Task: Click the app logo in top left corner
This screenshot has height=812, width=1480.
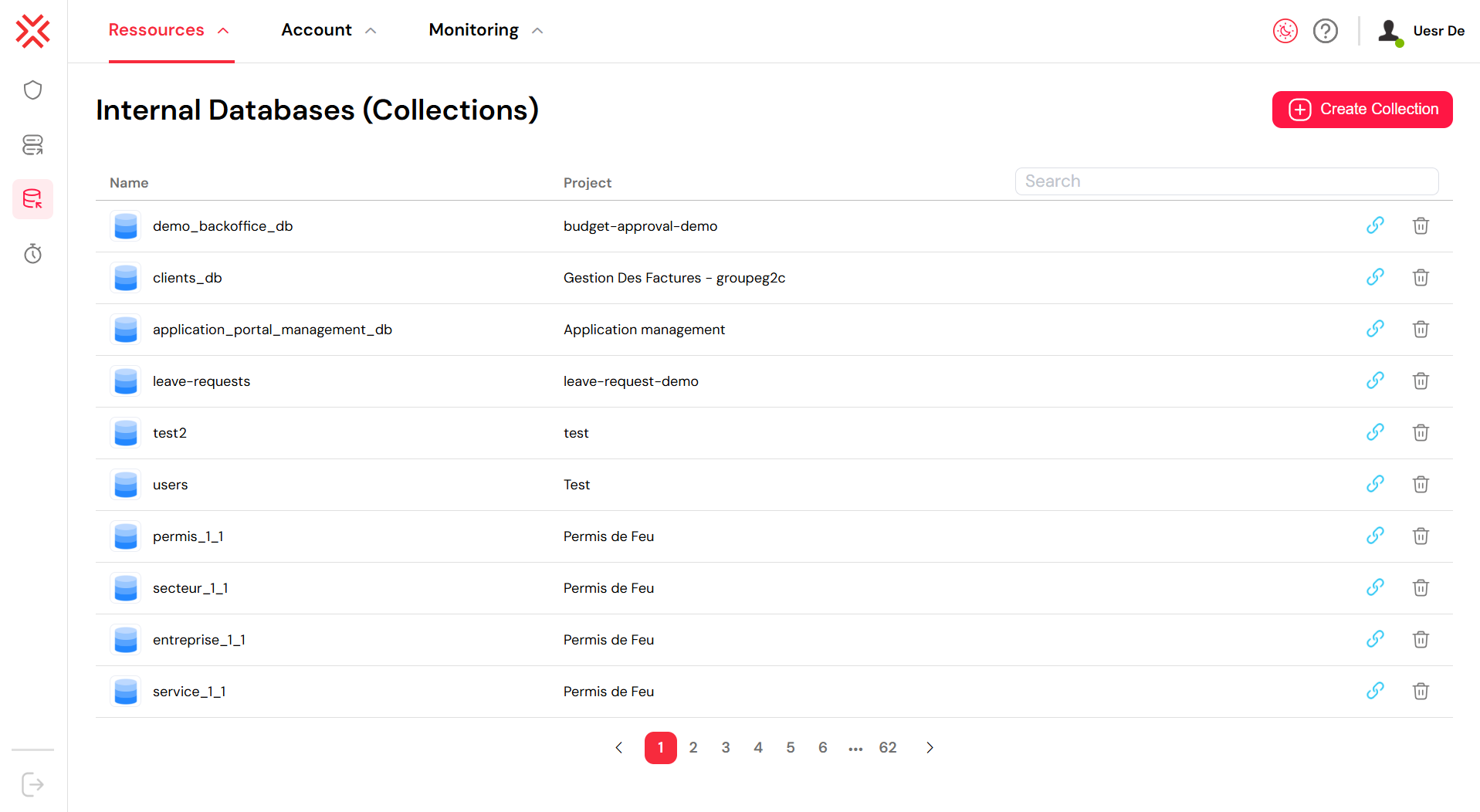Action: click(x=32, y=32)
